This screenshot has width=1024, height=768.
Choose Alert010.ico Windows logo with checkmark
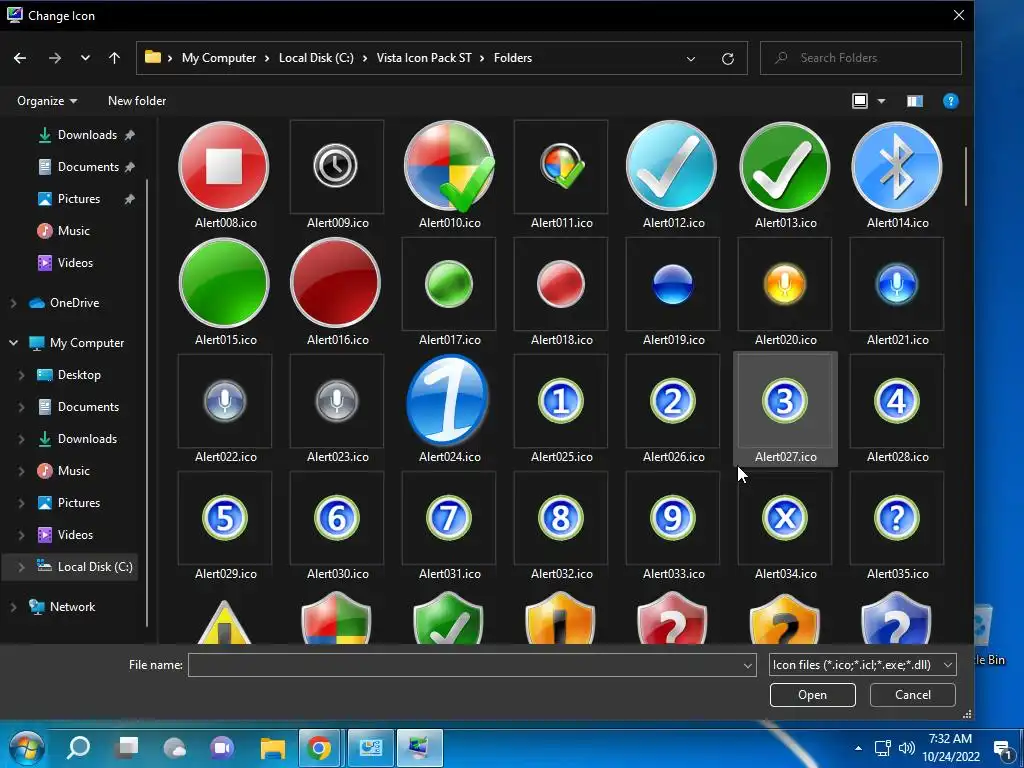(449, 167)
